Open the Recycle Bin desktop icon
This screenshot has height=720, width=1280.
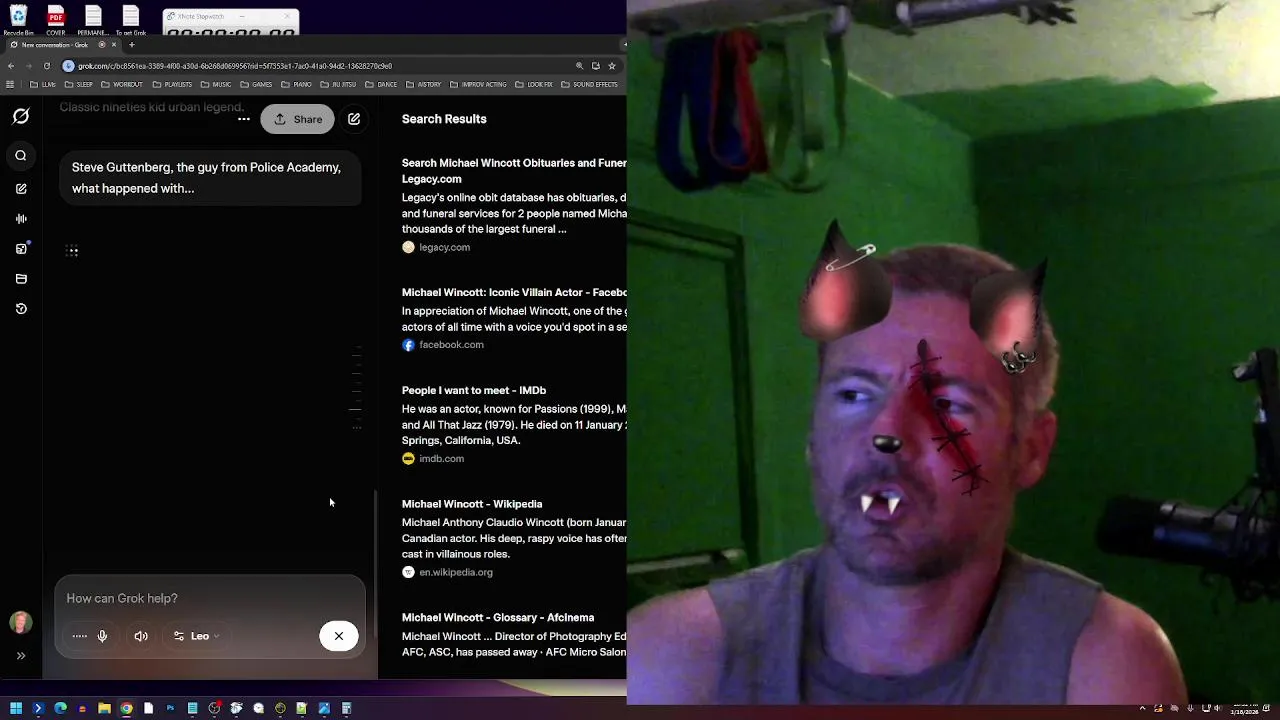pyautogui.click(x=18, y=20)
